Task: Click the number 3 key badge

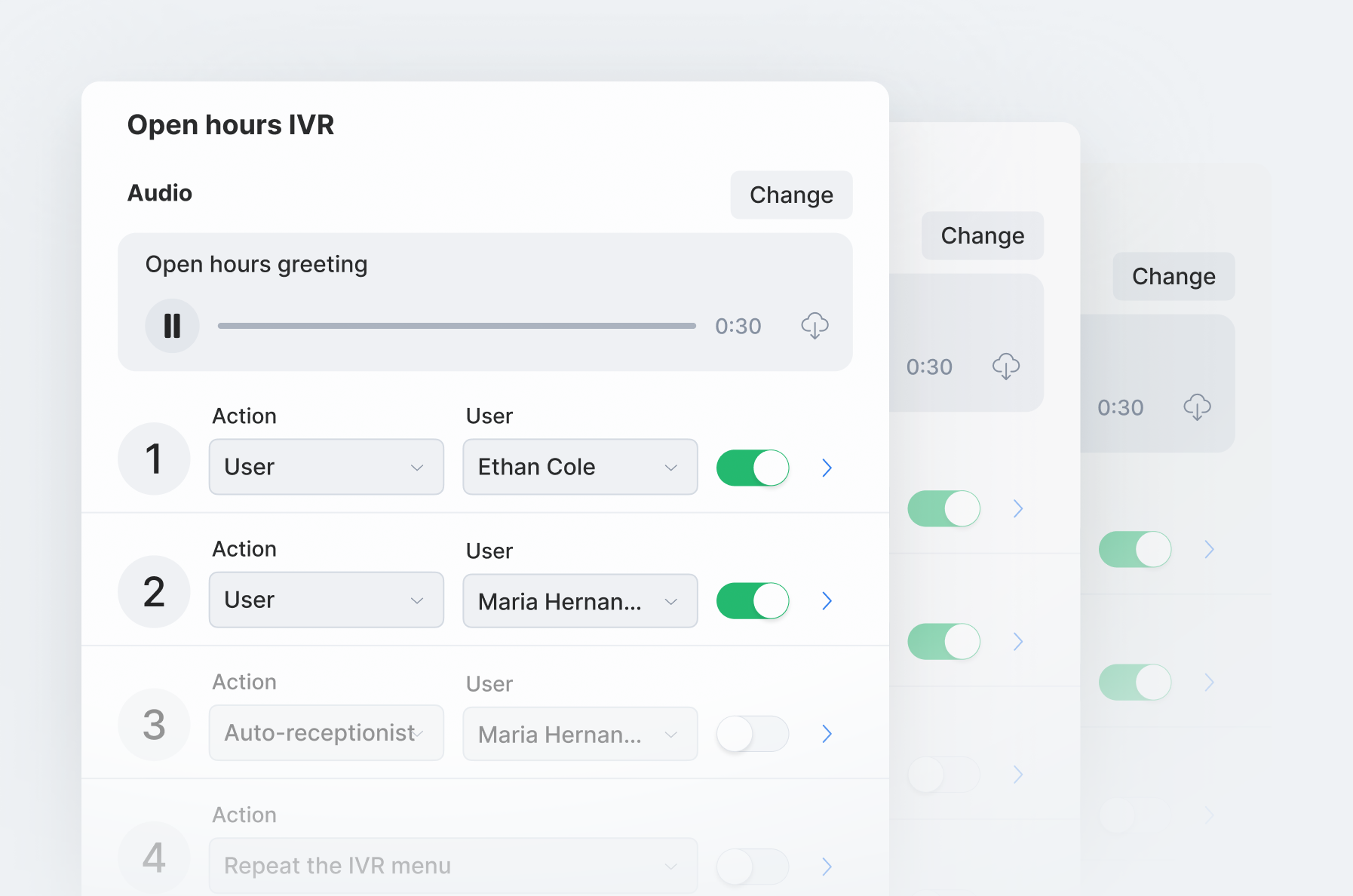Action: point(154,725)
